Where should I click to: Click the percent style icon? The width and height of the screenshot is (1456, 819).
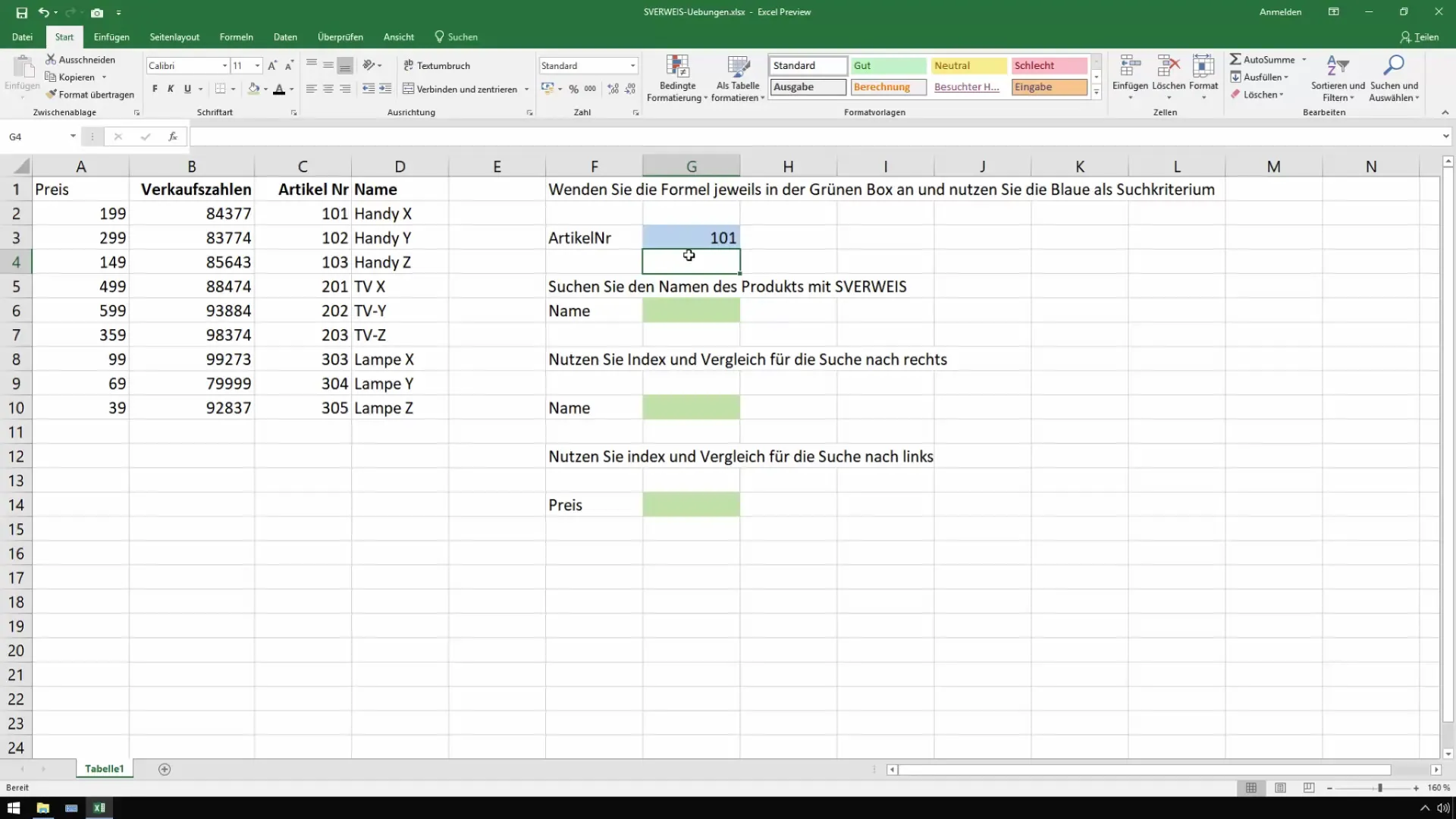573,89
